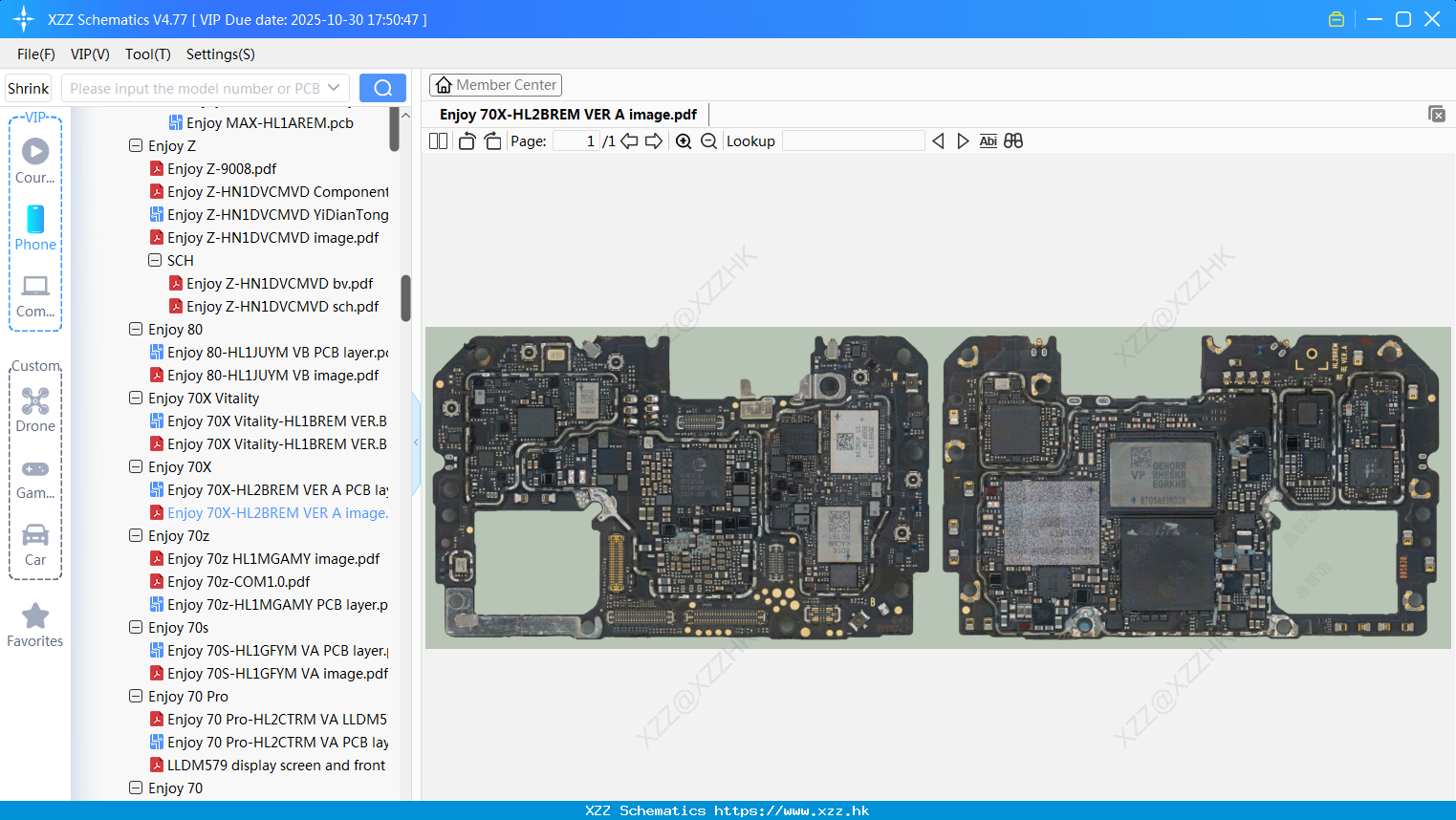Open the Game console category
This screenshot has width=1456, height=820.
click(35, 468)
